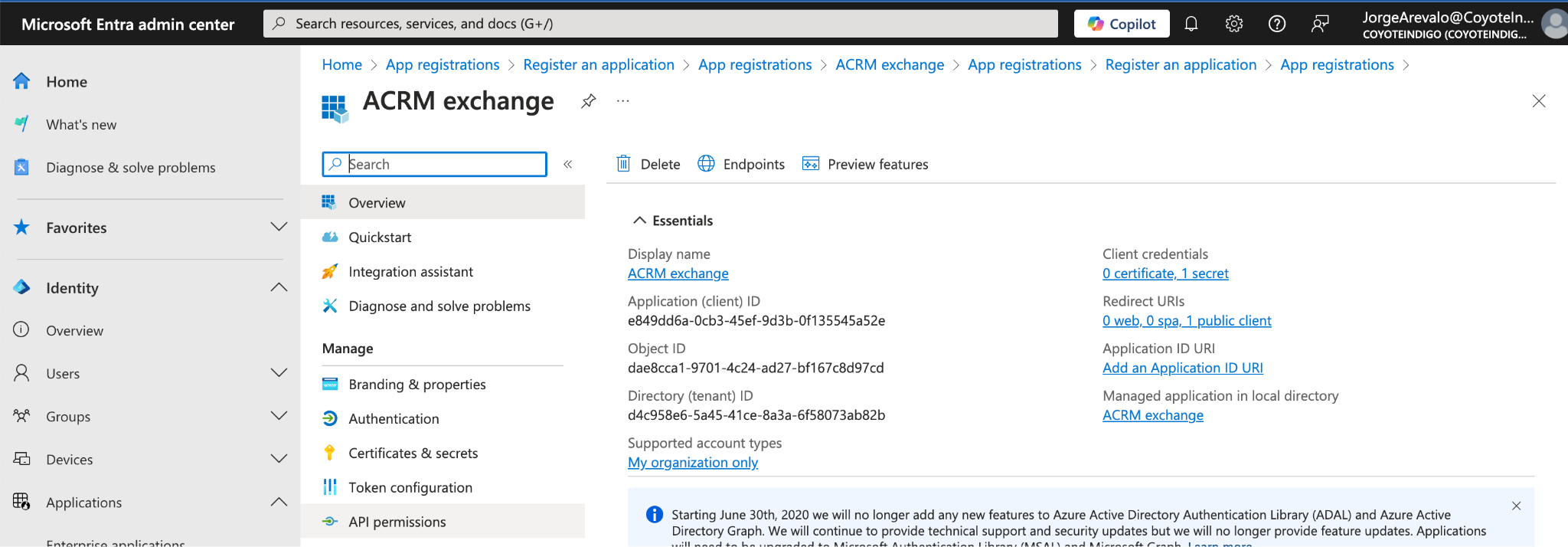Collapse the resource menu with double chevron
1568x547 pixels.
pyautogui.click(x=568, y=164)
